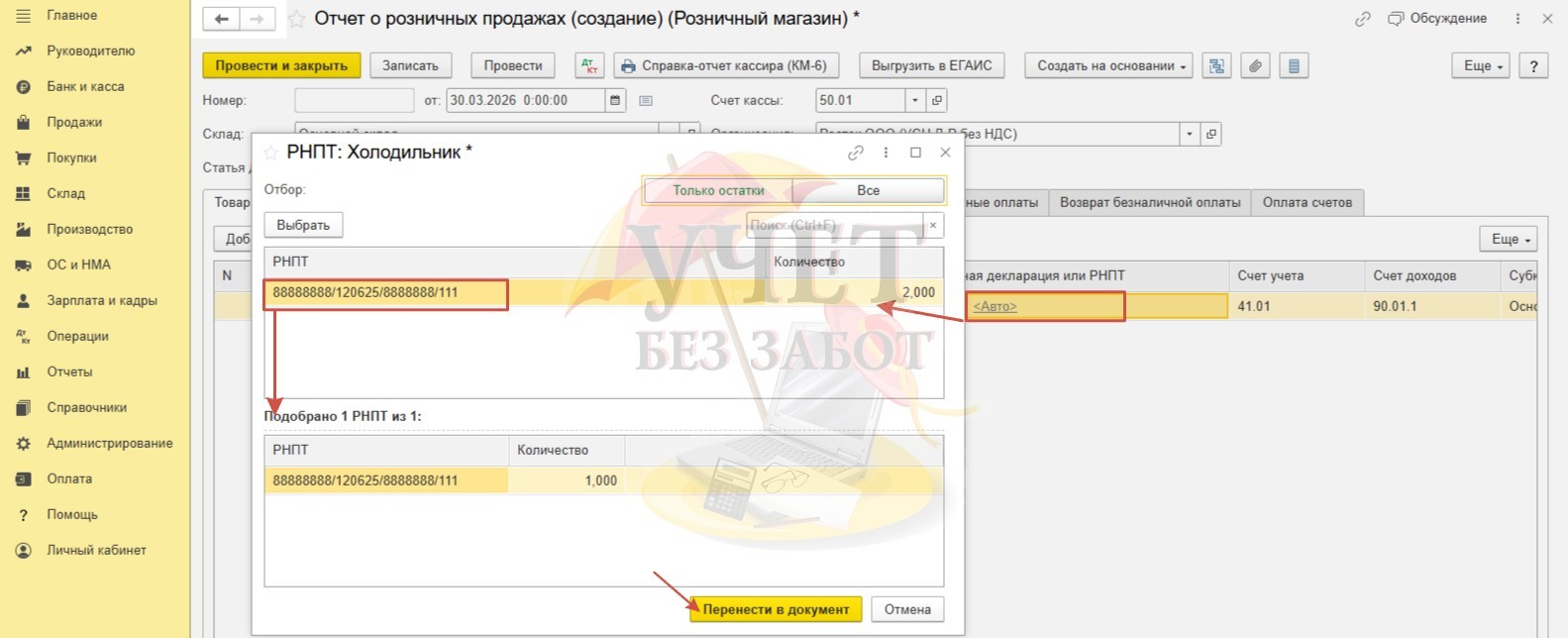Screen dimensions: 1568x638
Task: Open the Создать на основании dropdown
Action: click(1108, 65)
